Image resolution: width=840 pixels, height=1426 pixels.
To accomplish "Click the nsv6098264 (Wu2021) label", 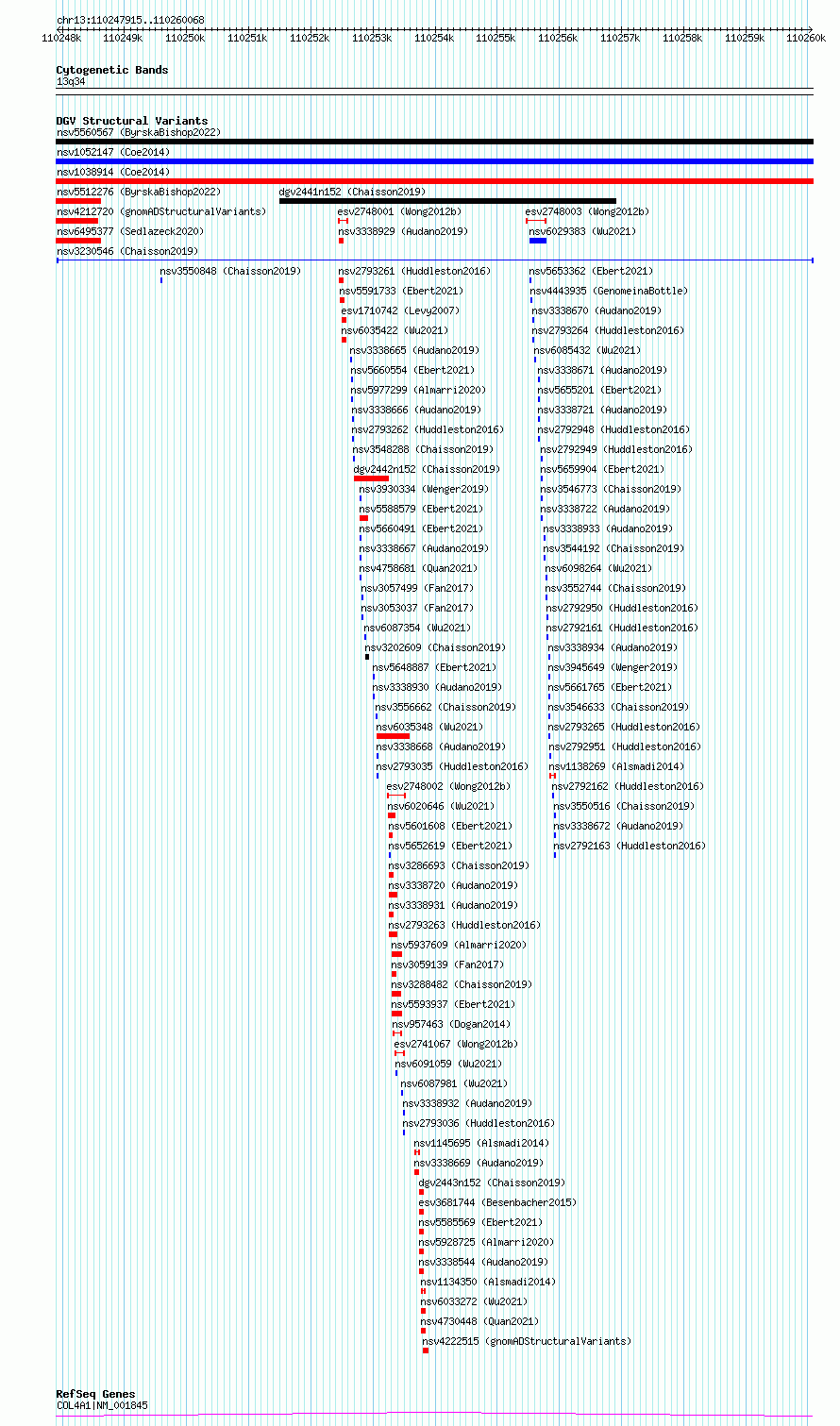I will pos(598,568).
